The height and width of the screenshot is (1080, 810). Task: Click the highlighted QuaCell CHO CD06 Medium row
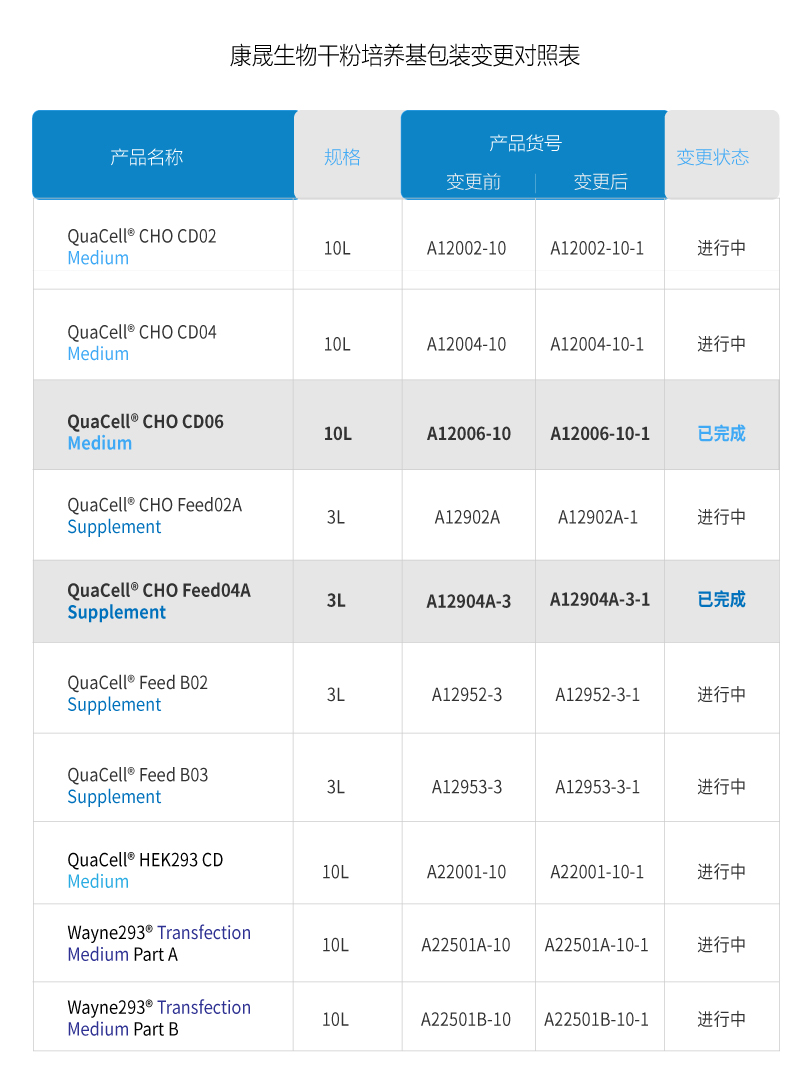point(406,425)
